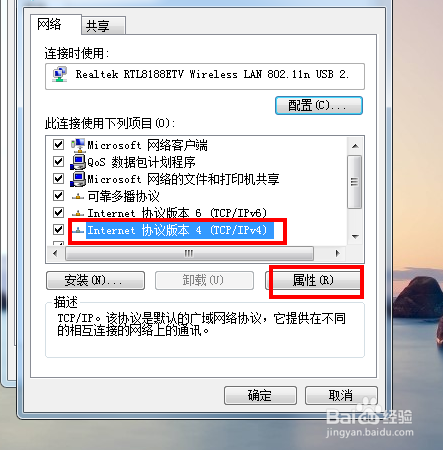443x450 pixels.
Task: Click the 安装(N)... button
Action: [95, 280]
